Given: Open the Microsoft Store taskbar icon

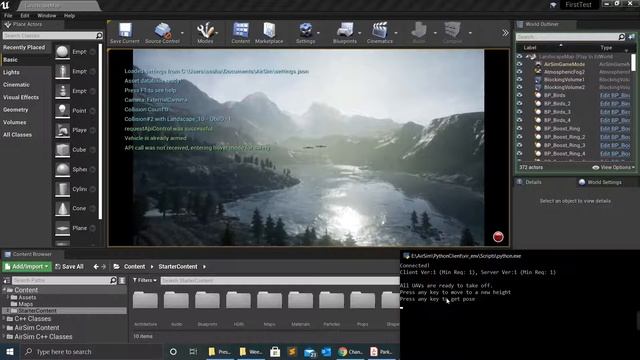Looking at the screenshot, I should 275,351.
